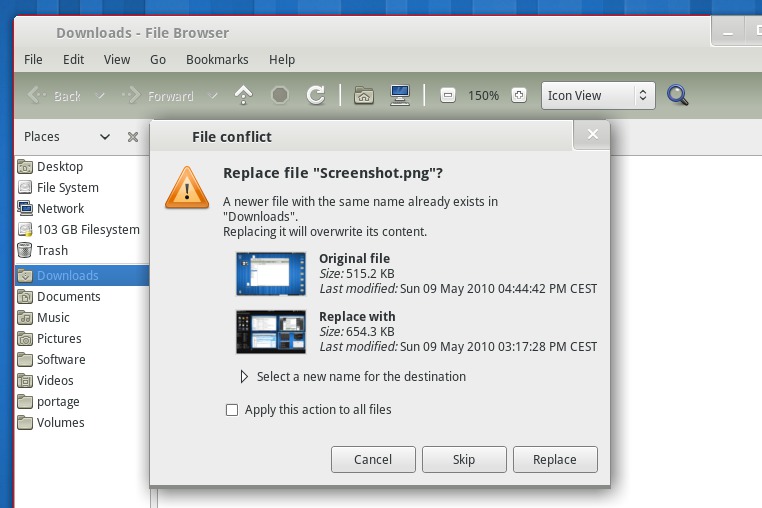Click the Skip button

[464, 459]
